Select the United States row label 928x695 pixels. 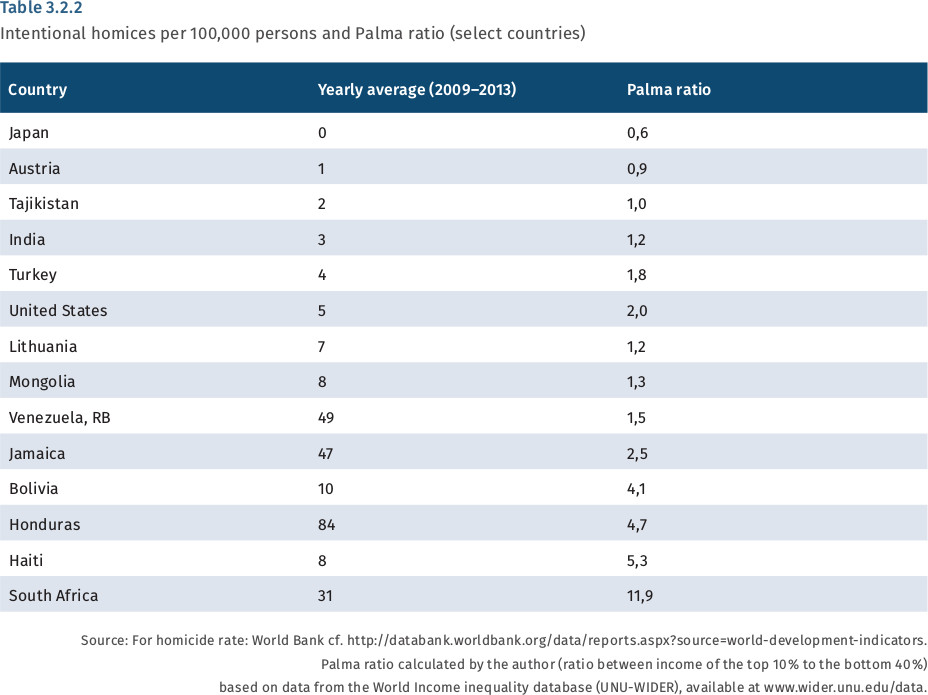[58, 310]
